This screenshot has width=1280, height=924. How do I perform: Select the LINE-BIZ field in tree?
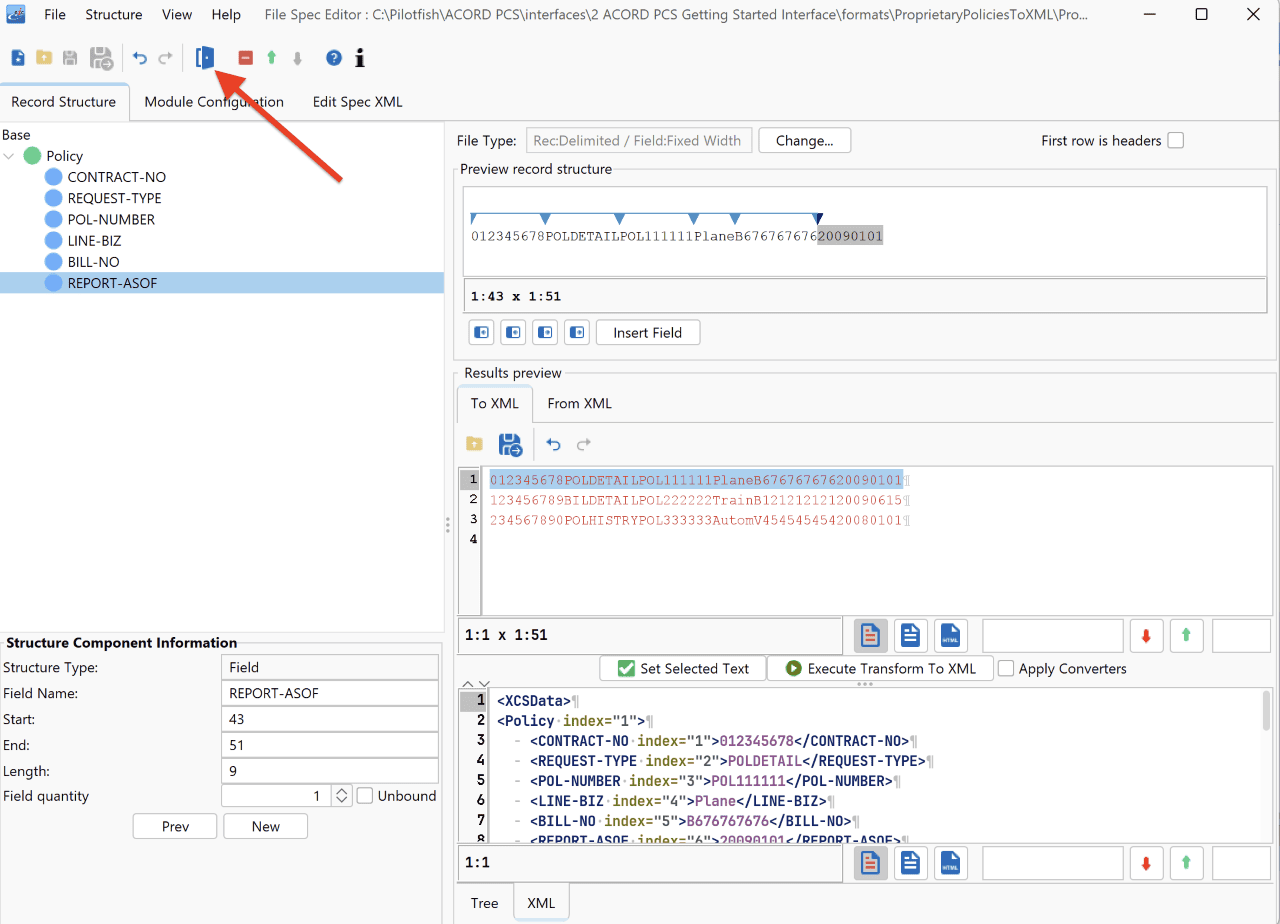[x=94, y=241]
